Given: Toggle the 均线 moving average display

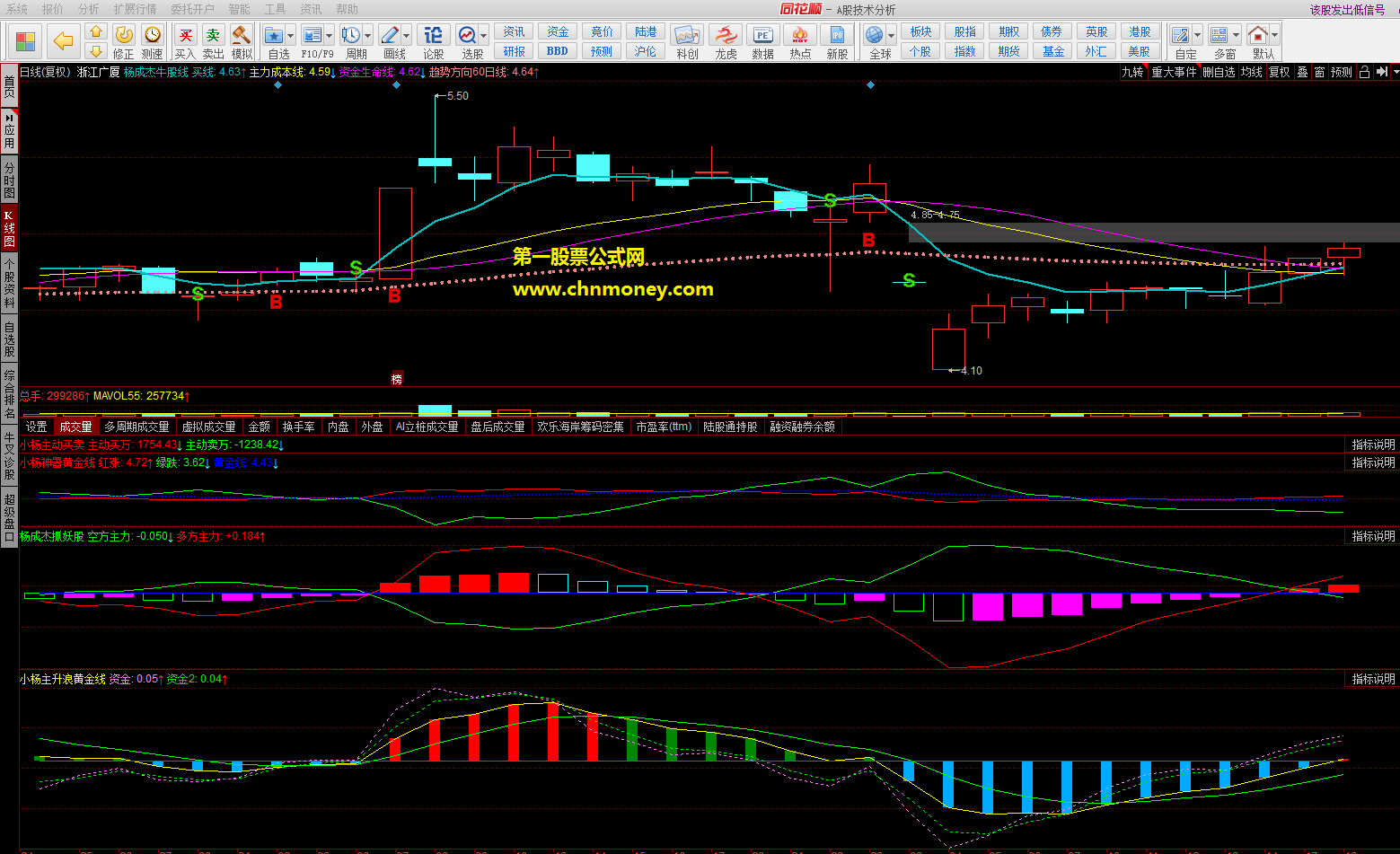Looking at the screenshot, I should coord(1252,72).
